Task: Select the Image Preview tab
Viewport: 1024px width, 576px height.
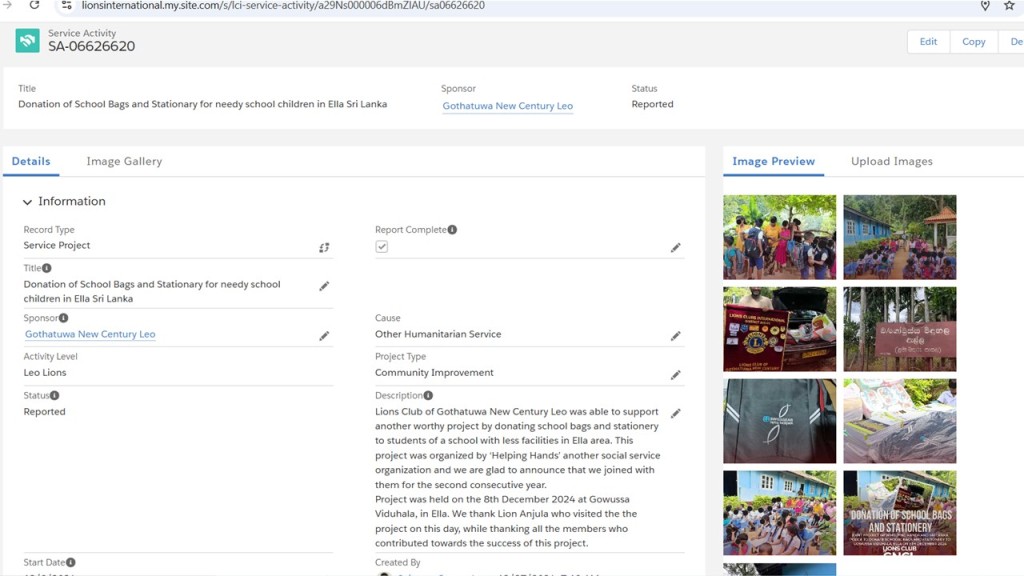Action: click(773, 161)
